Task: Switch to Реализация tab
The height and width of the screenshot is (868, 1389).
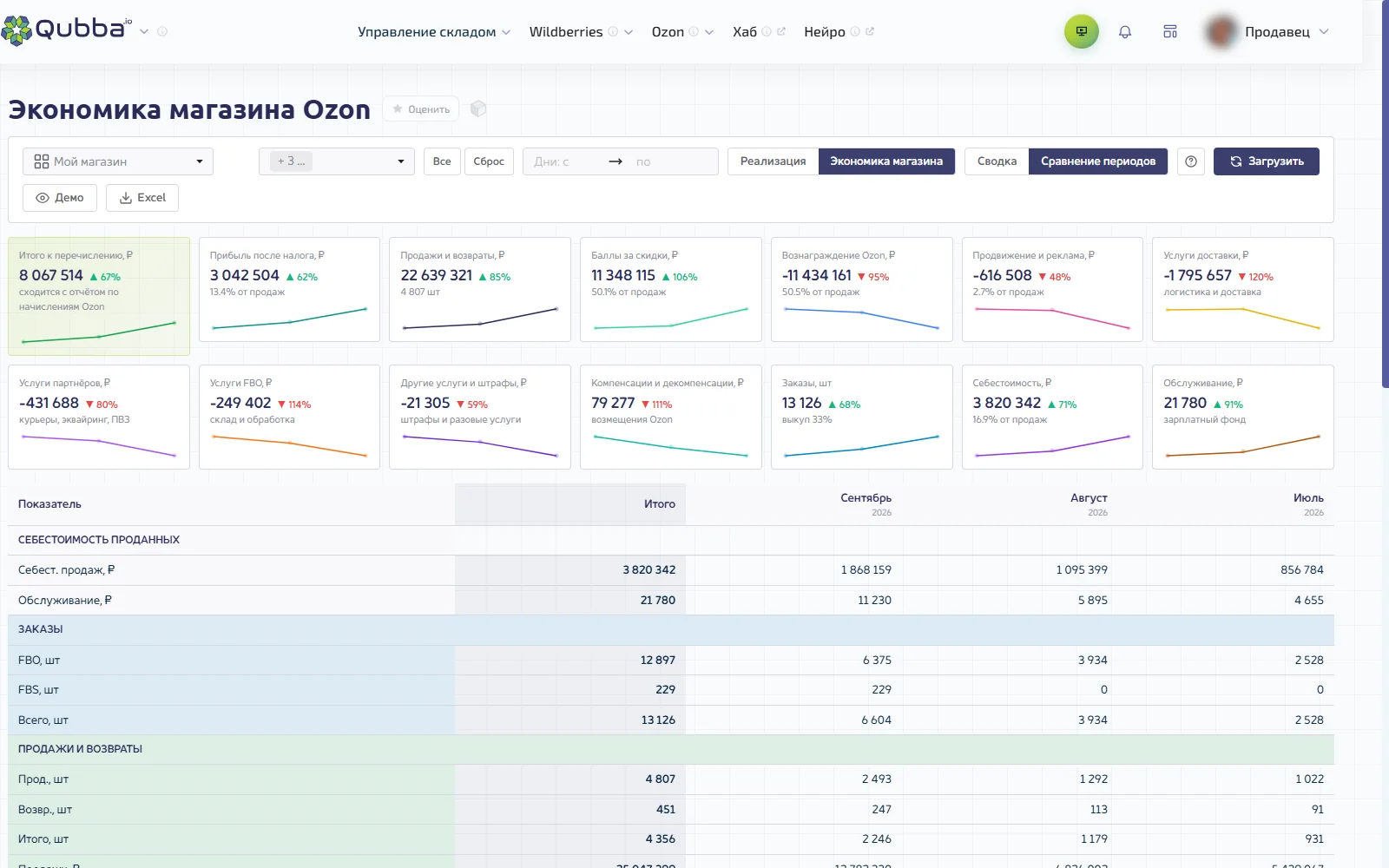Action: tap(773, 161)
